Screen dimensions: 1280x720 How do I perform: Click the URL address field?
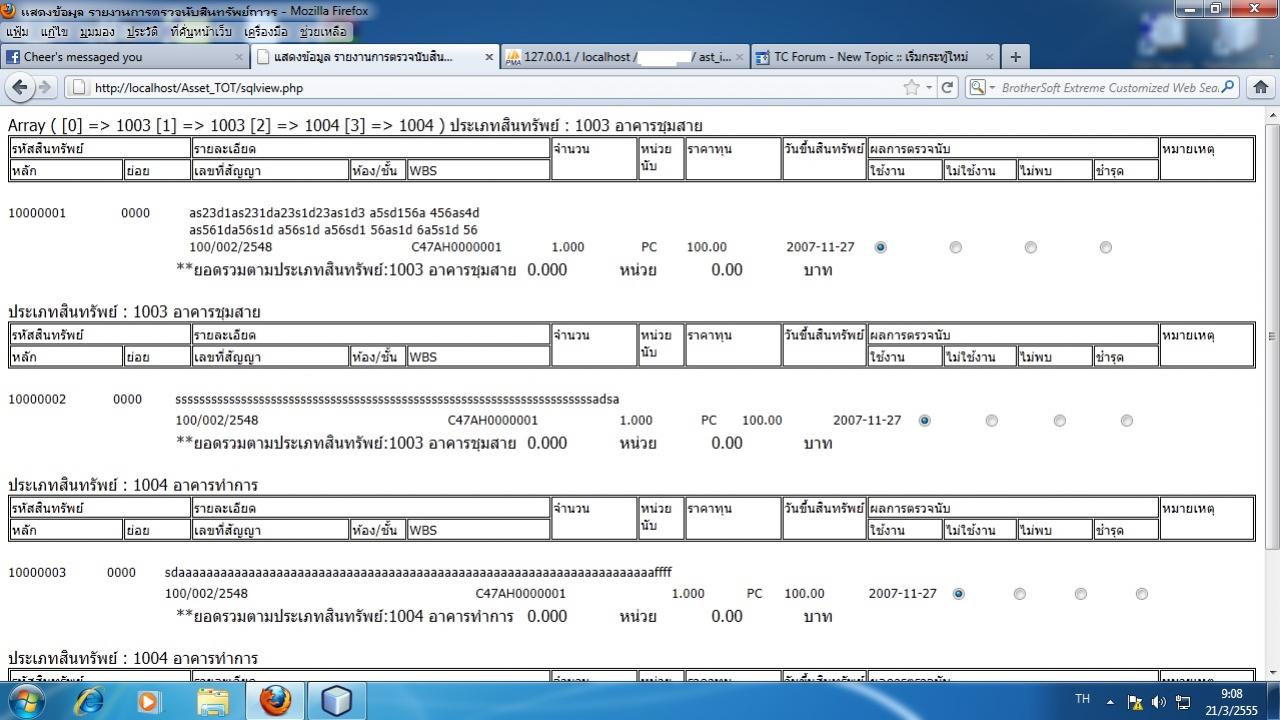pos(497,87)
